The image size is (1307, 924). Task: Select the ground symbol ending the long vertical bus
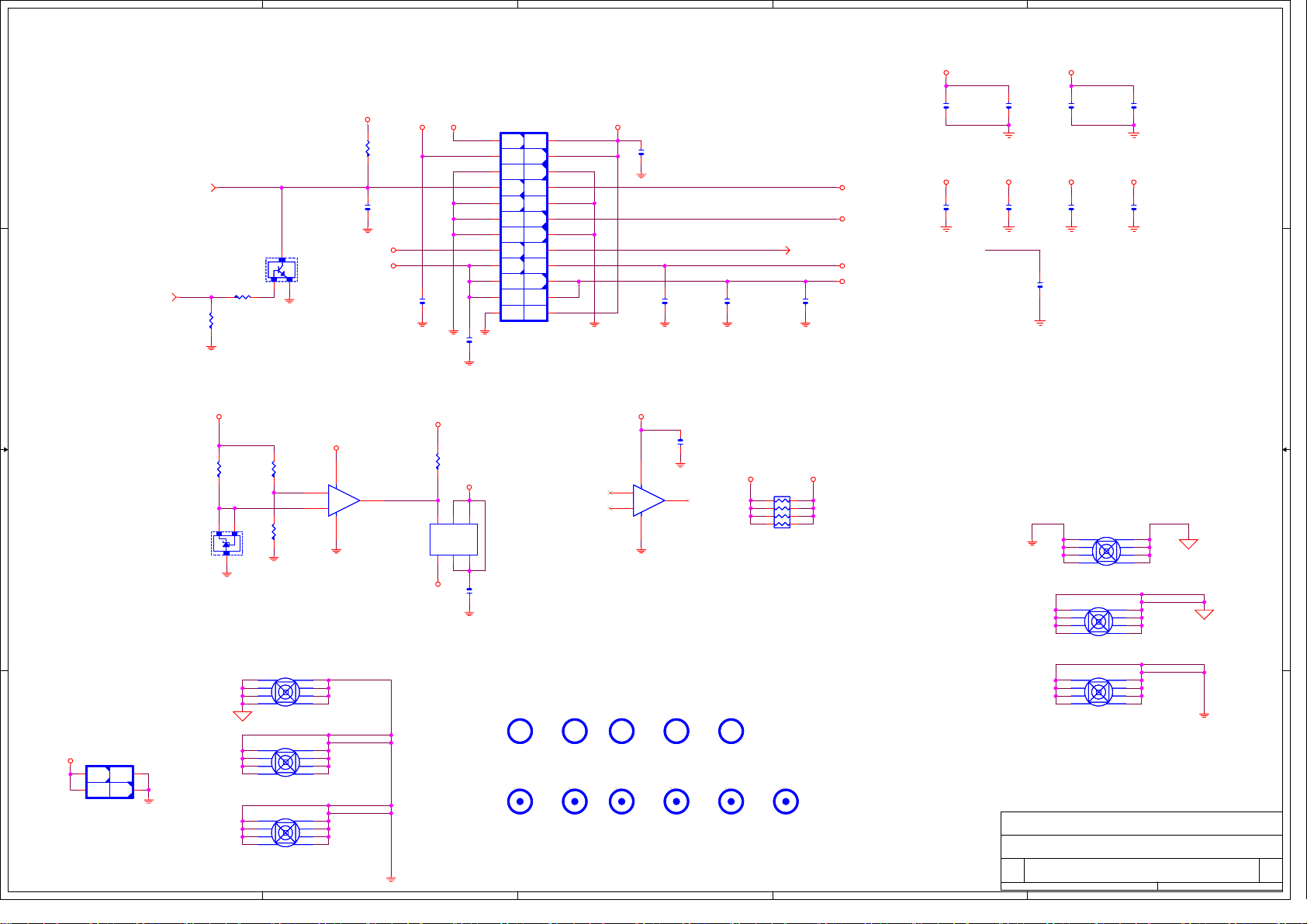[391, 880]
